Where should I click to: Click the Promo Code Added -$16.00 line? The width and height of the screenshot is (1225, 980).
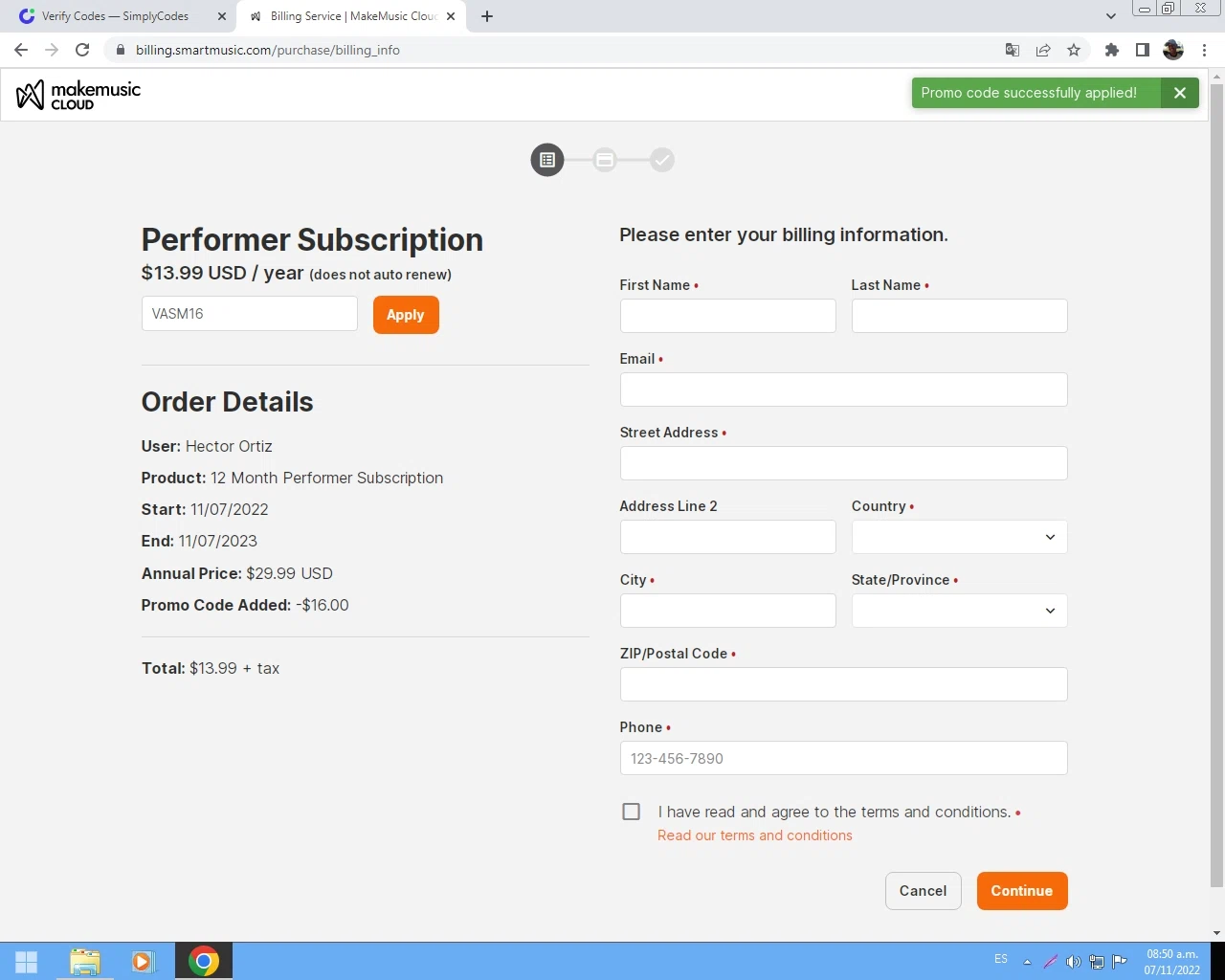pos(245,605)
